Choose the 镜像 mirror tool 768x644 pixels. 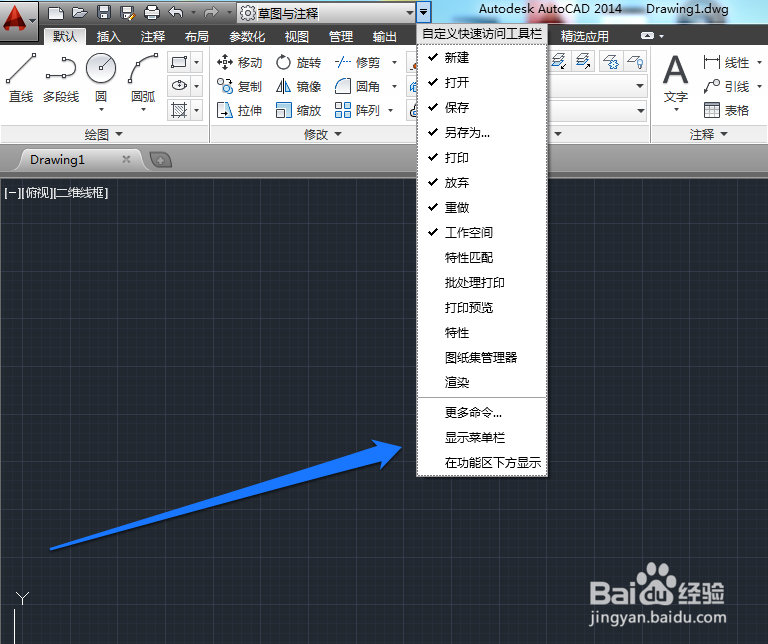298,87
